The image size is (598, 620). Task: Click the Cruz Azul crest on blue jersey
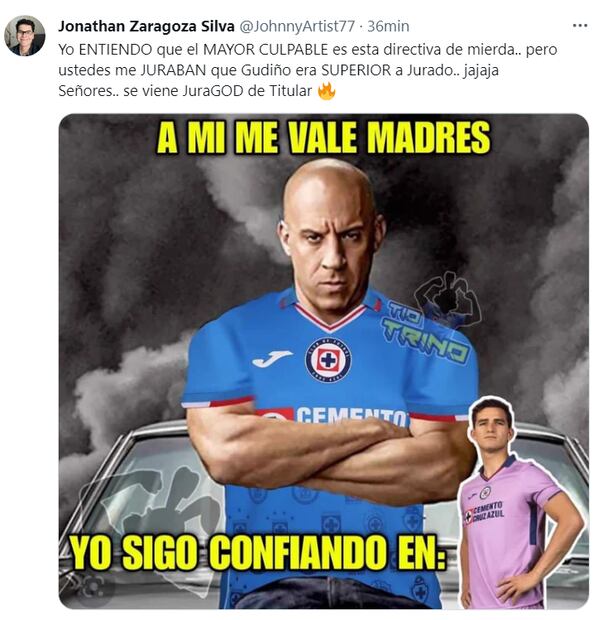tap(328, 360)
